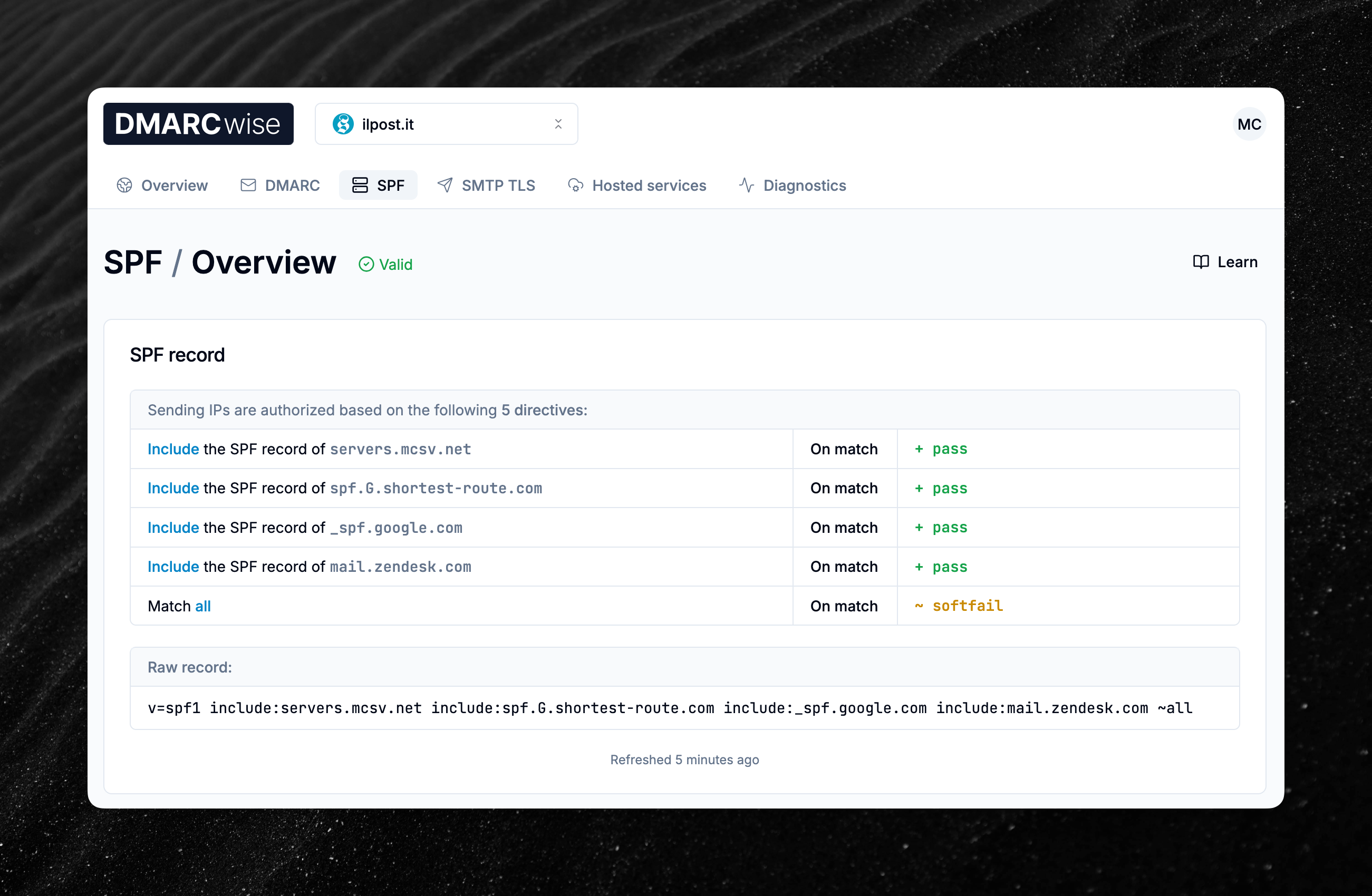Click the MC avatar in the top right
The image size is (1372, 896).
[x=1249, y=124]
